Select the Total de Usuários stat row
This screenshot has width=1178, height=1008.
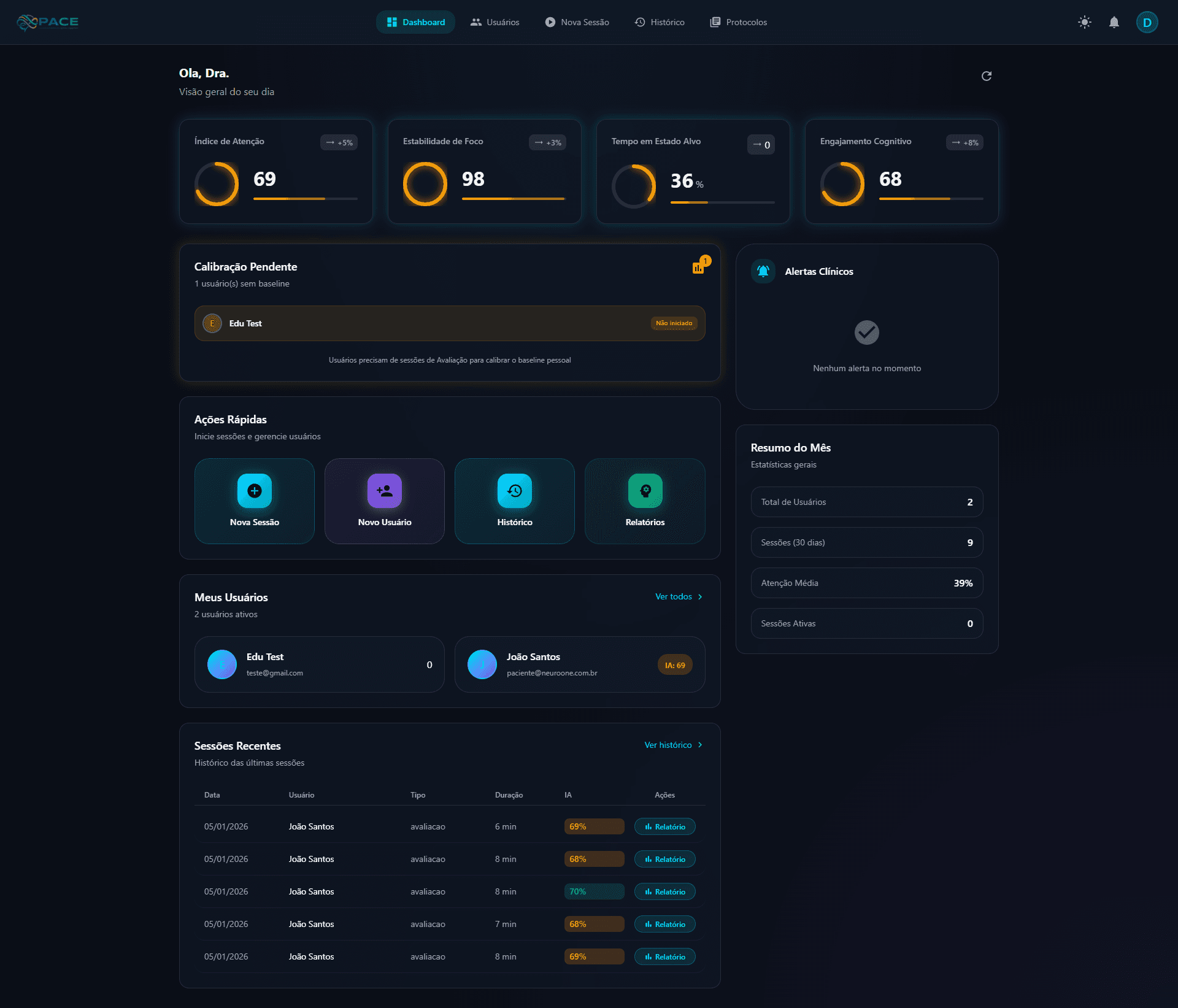[x=867, y=502]
